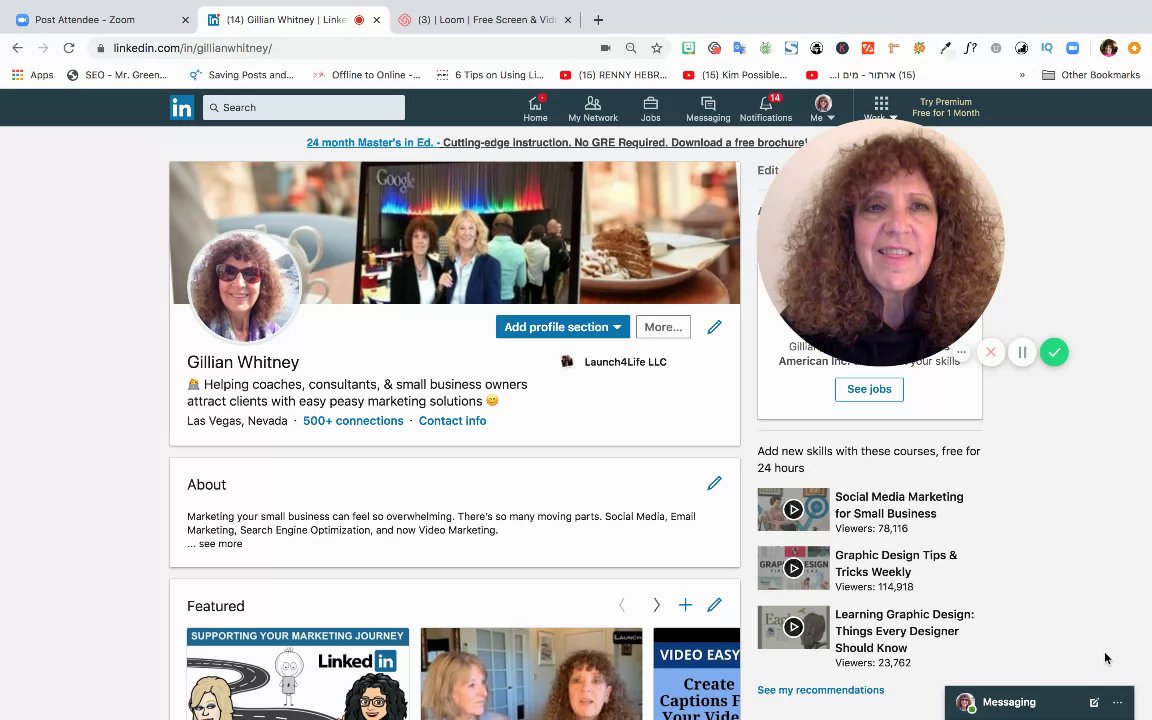Open the zoom magnifier icon in the address bar
This screenshot has height=720, width=1152.
(630, 48)
